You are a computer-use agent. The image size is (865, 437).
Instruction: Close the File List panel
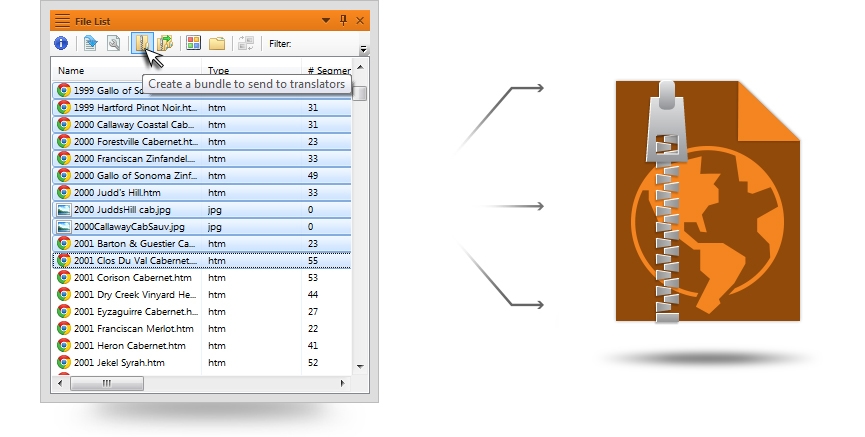point(360,20)
